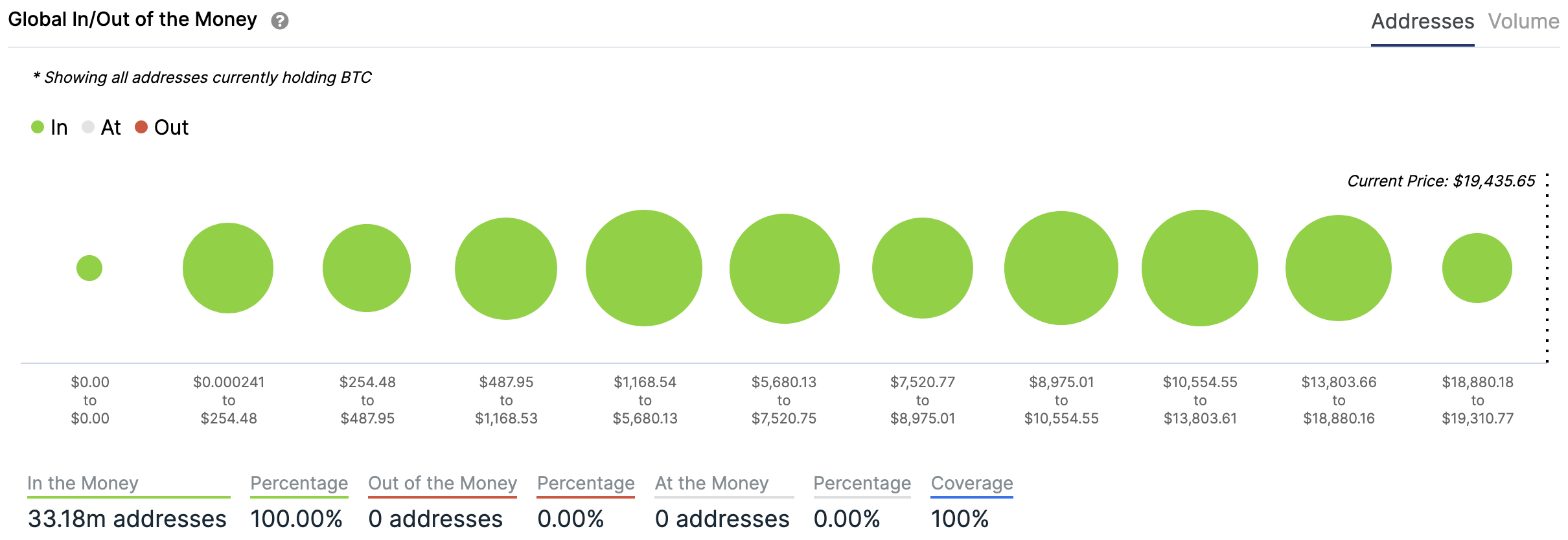Toggle the red Out legend item
This screenshot has height=540, width=1568.
tap(162, 128)
